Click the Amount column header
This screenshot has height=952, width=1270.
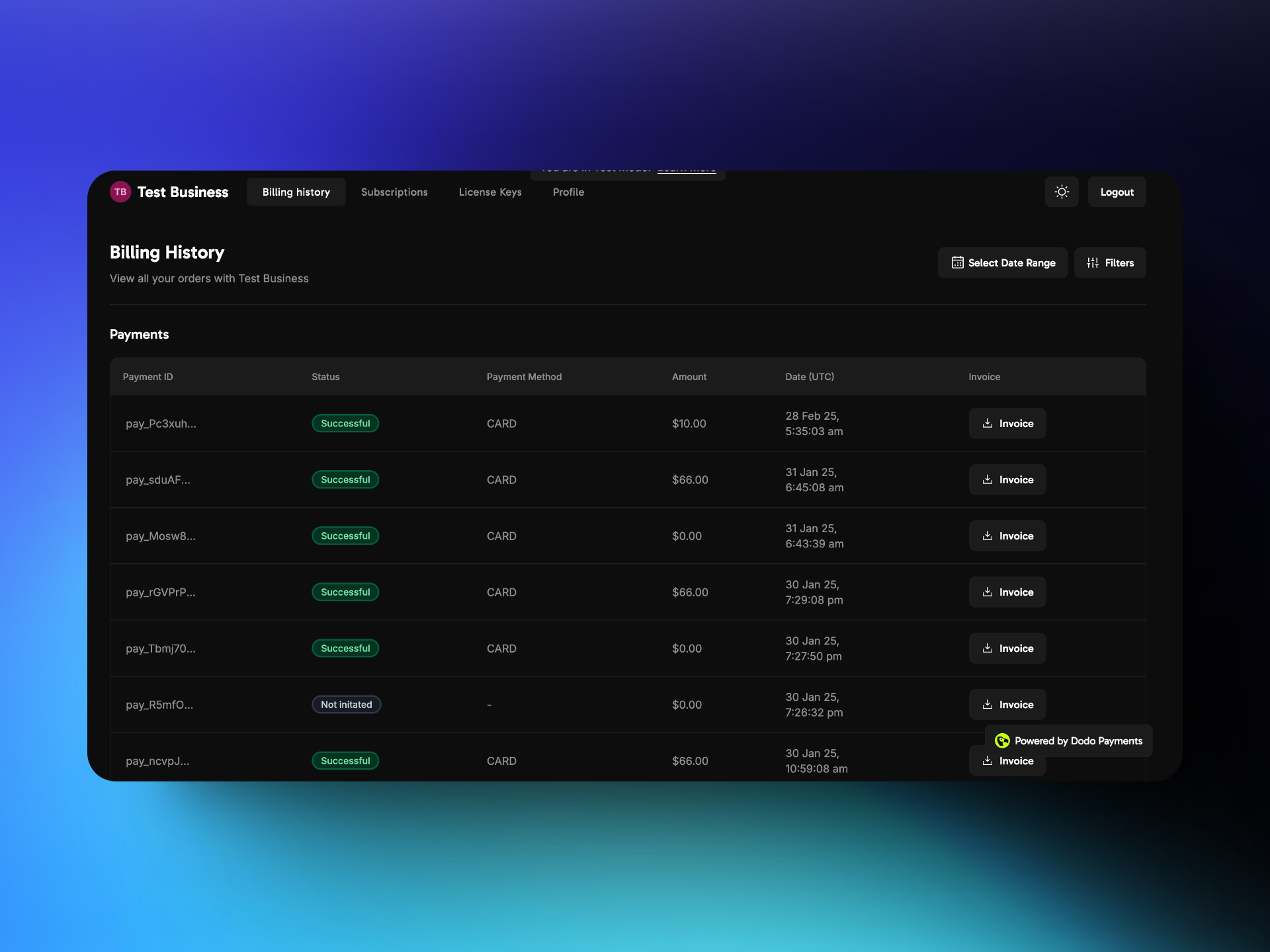tap(689, 377)
